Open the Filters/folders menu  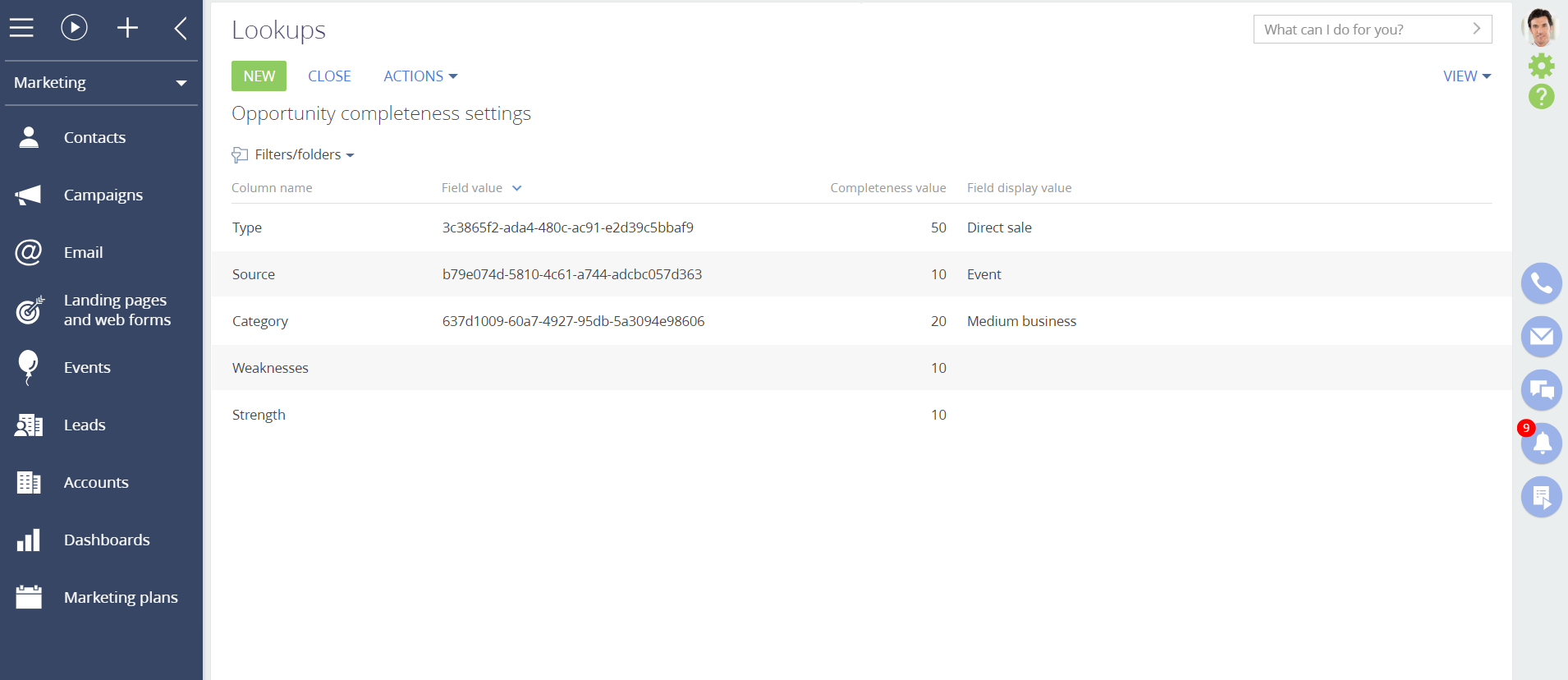pyautogui.click(x=296, y=155)
